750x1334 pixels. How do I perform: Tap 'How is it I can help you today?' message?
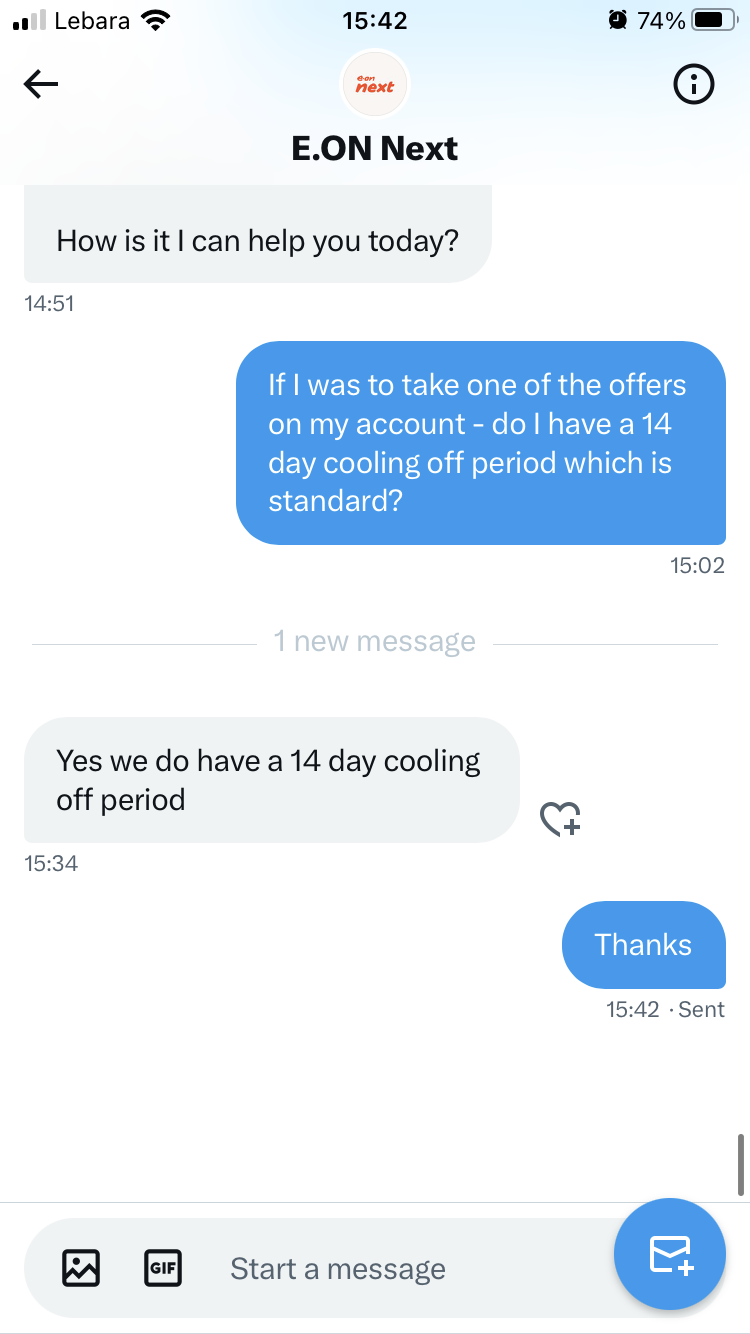click(257, 240)
